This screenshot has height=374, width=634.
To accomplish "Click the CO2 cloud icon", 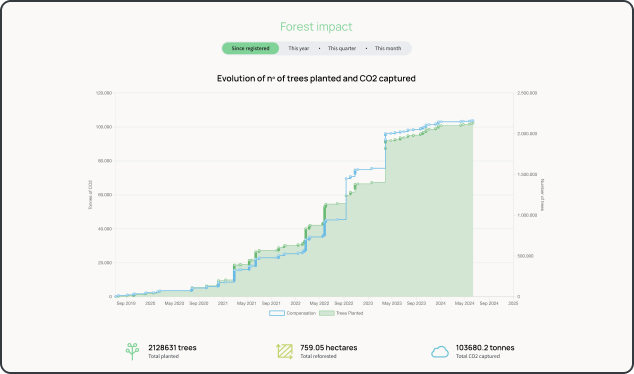I will 440,352.
